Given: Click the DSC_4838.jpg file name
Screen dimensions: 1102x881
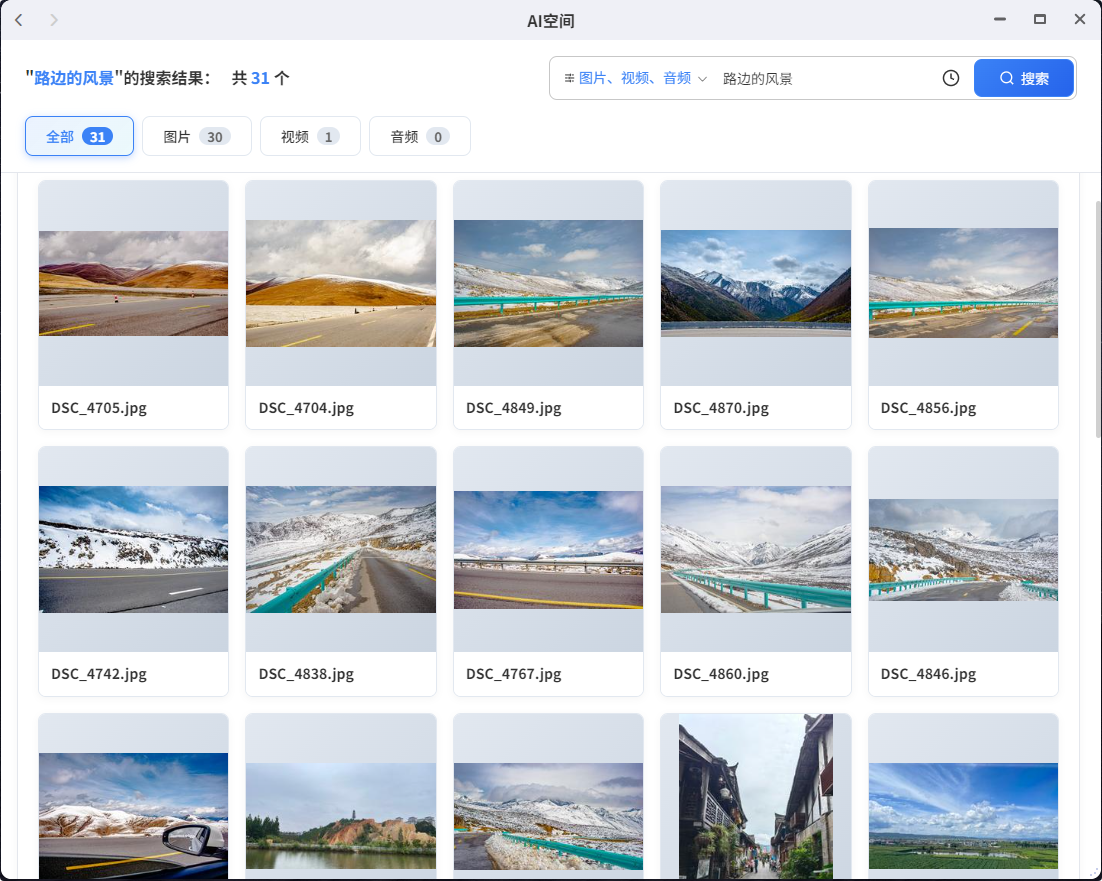Looking at the screenshot, I should pos(306,674).
